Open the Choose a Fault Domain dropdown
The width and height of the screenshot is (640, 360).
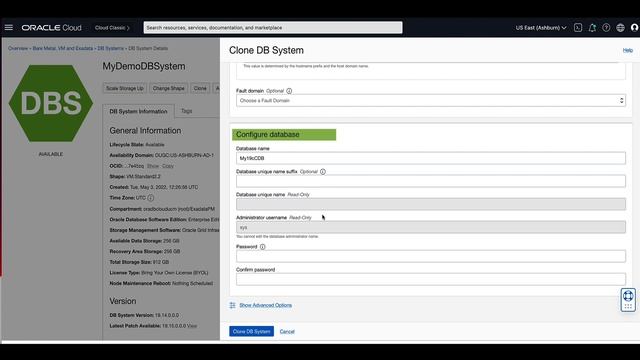[431, 100]
